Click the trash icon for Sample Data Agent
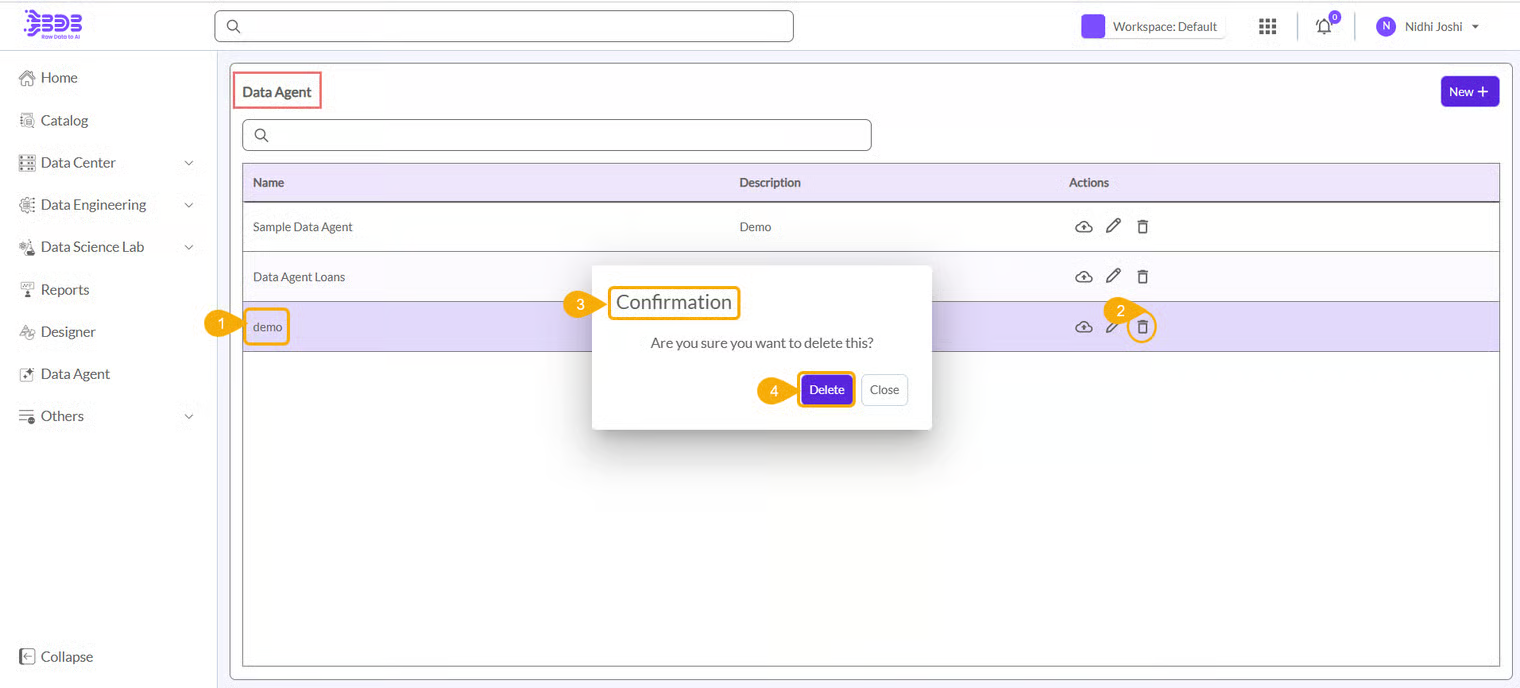The width and height of the screenshot is (1520, 688). click(x=1142, y=227)
